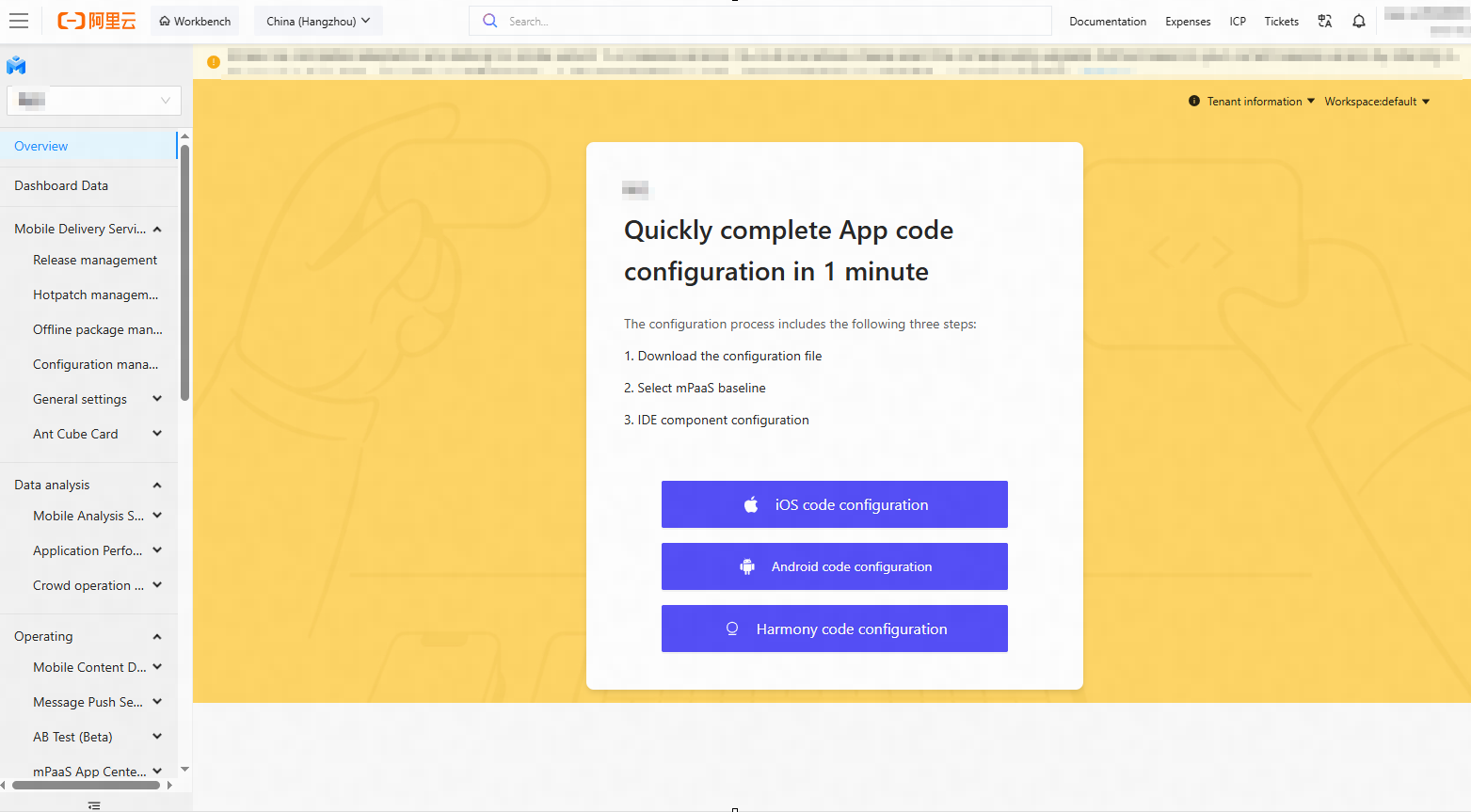Click the orange warning notice icon
1471x812 pixels.
214,62
